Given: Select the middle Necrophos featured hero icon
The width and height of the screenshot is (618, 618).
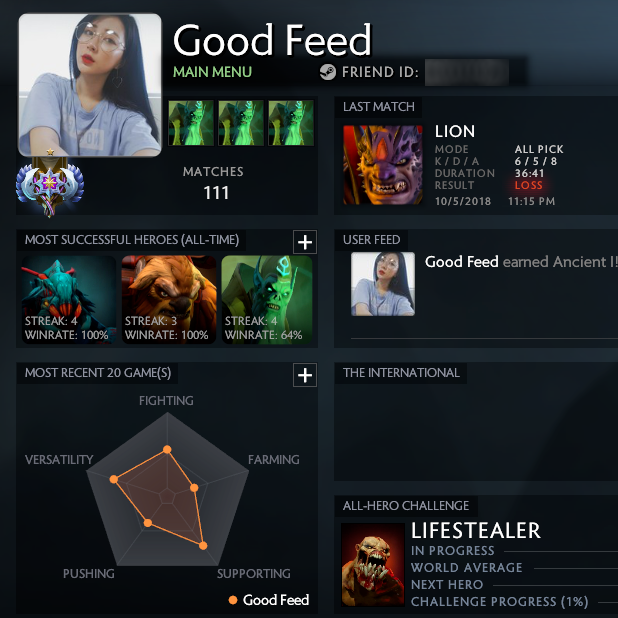Looking at the screenshot, I should pyautogui.click(x=241, y=123).
